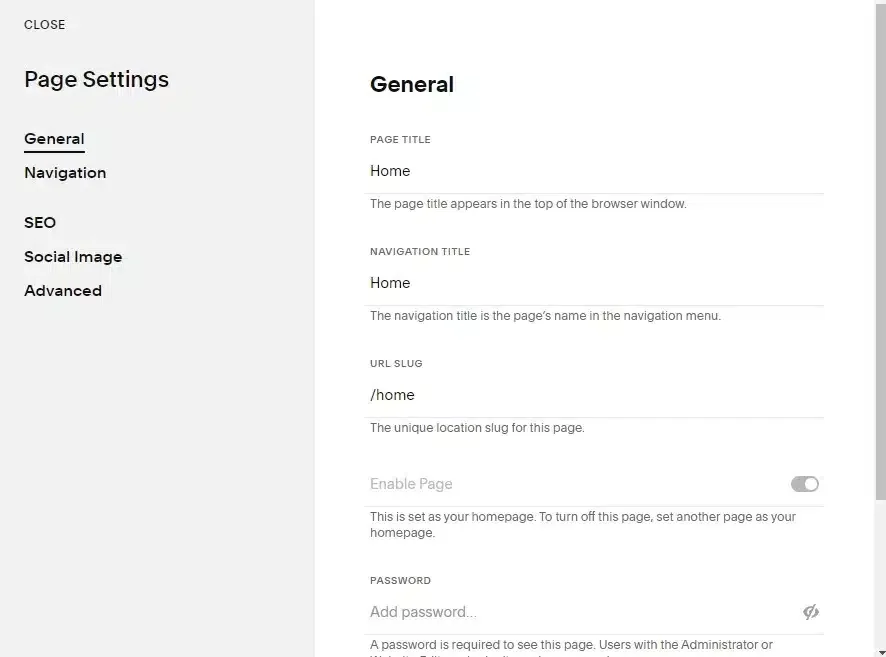Click the Enable Page label text
The height and width of the screenshot is (657, 886).
[411, 484]
